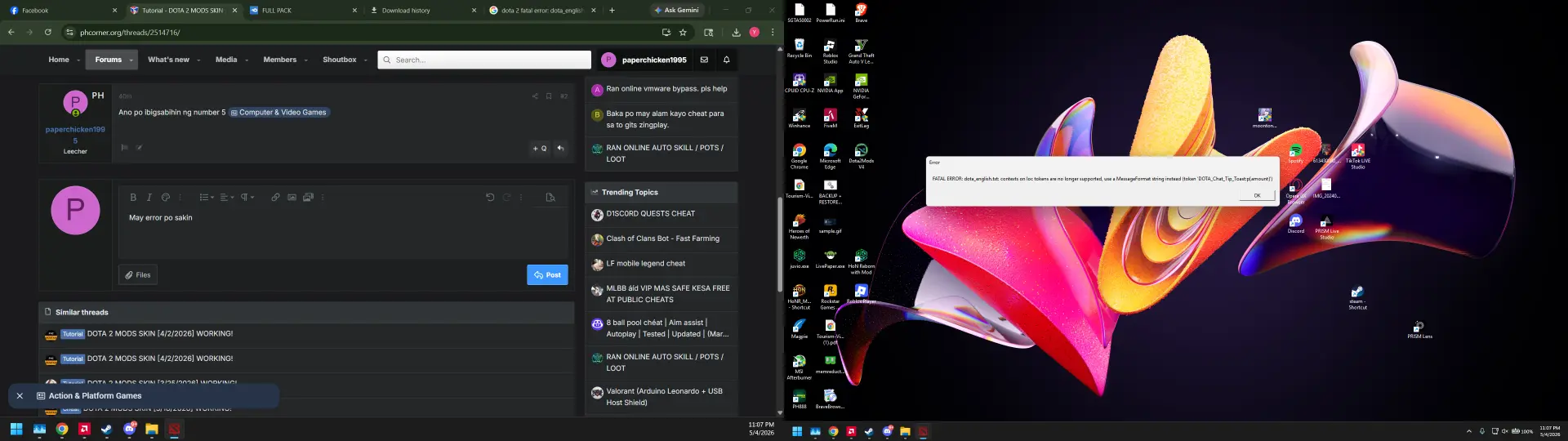Undo the last edit in the editor
Screen dimensions: 1568x441
[490, 197]
